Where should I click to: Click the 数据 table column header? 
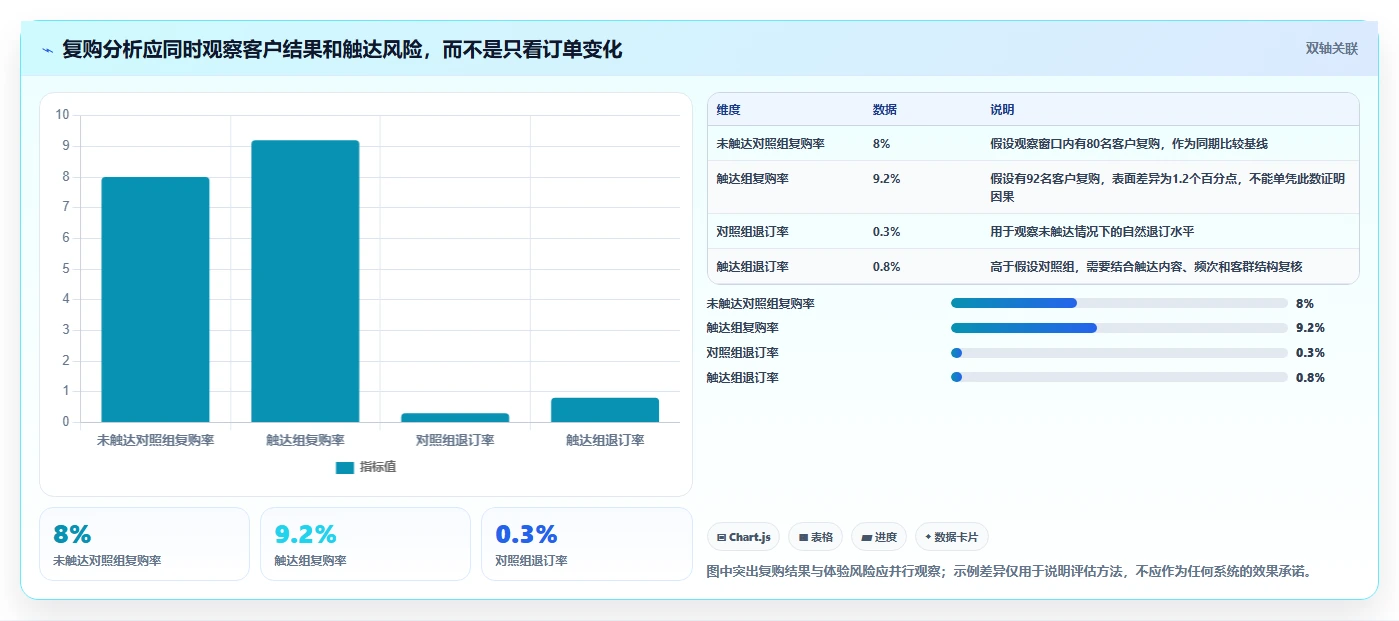885,110
